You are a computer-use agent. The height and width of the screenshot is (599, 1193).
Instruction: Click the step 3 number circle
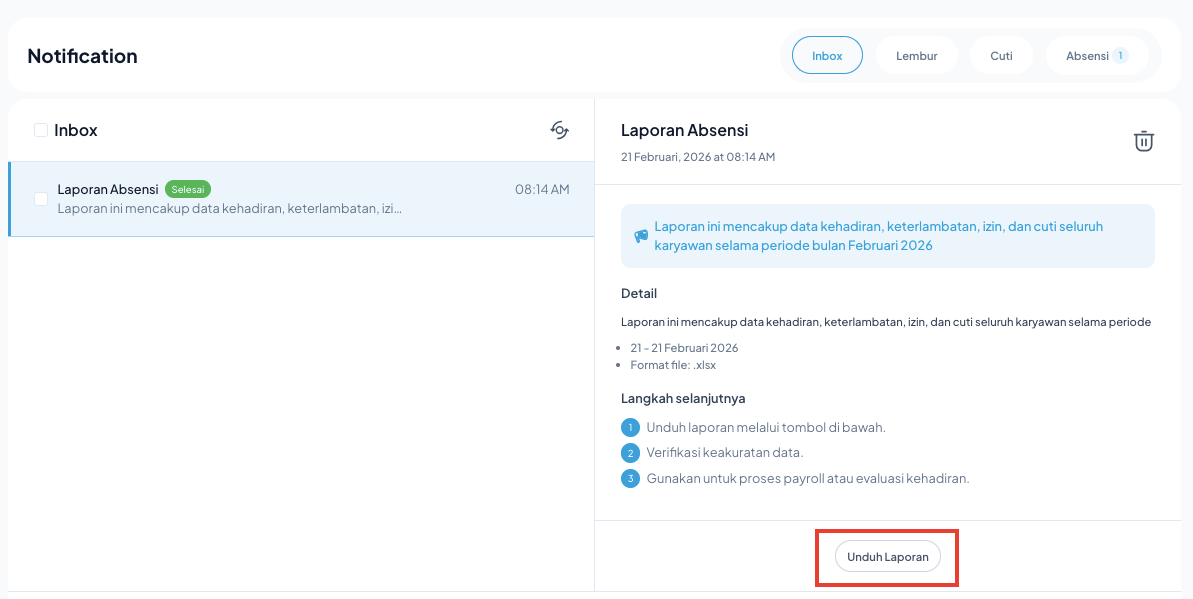pyautogui.click(x=630, y=479)
